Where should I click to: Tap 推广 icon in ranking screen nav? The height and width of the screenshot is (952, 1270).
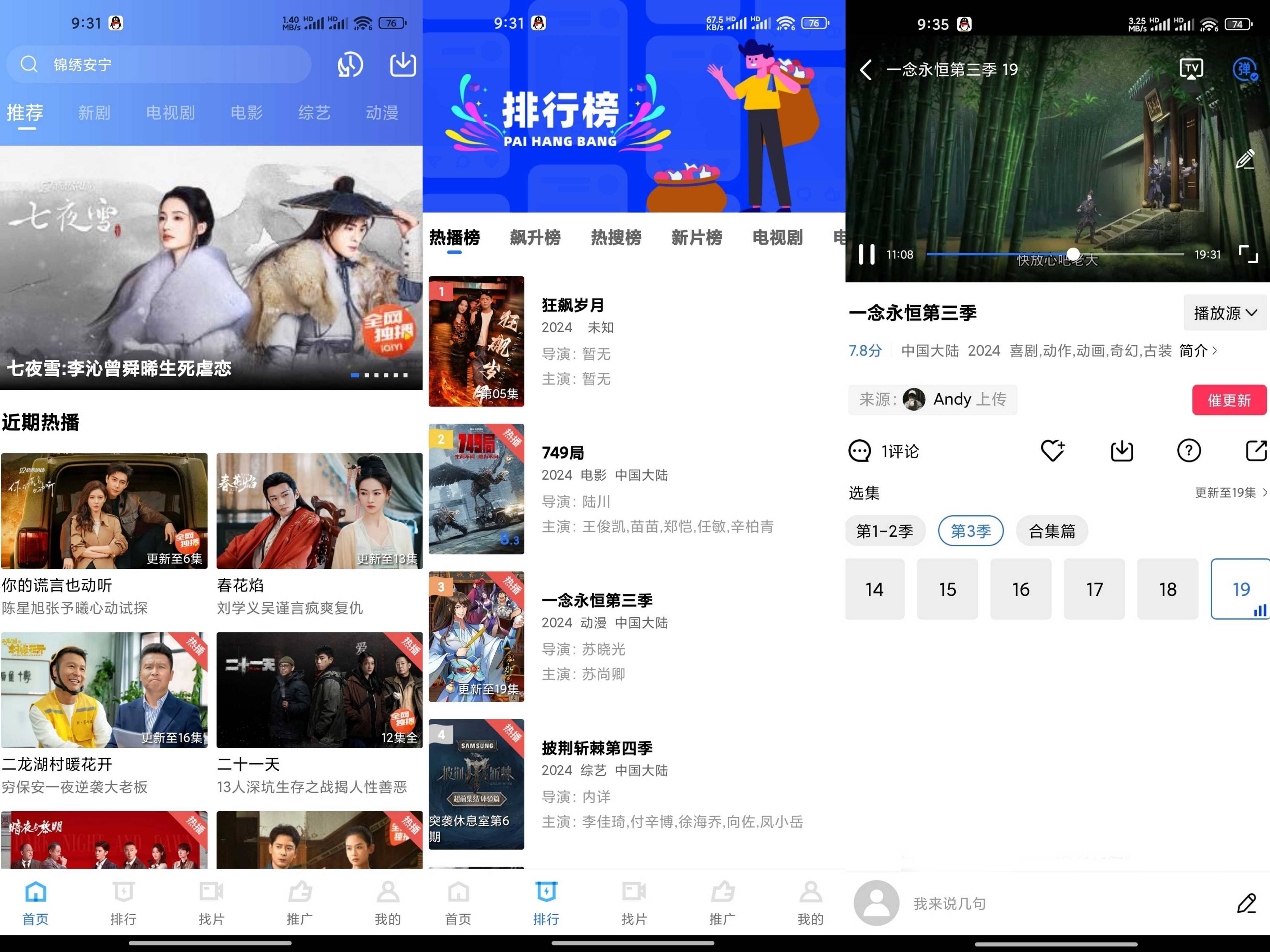(x=722, y=892)
